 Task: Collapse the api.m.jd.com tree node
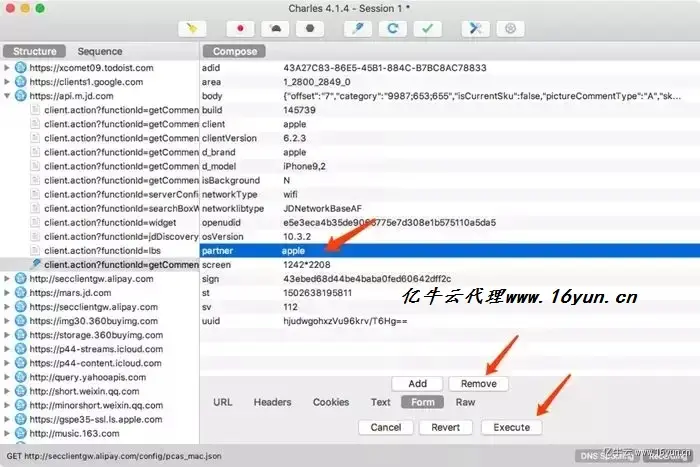7,96
